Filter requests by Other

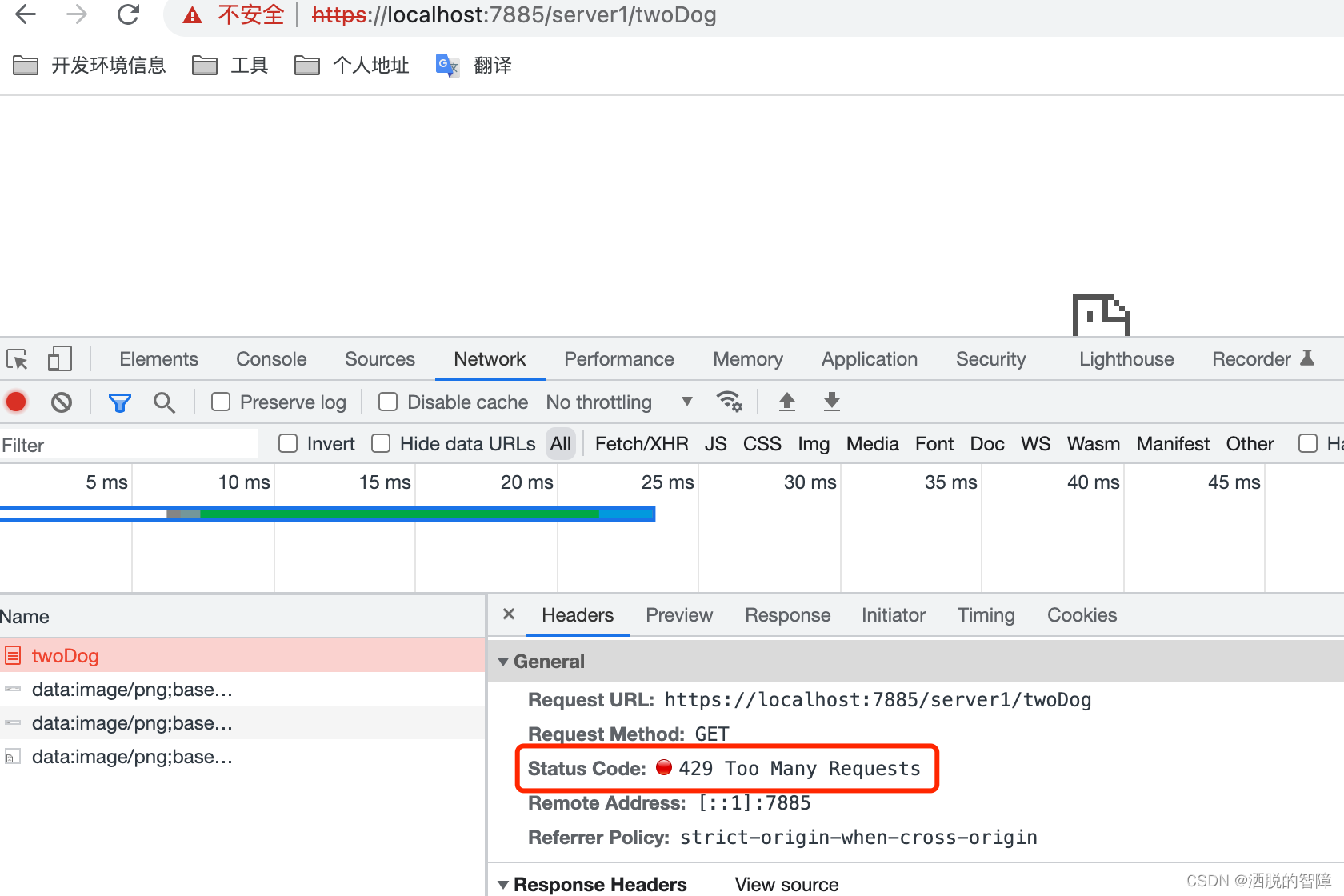1250,443
